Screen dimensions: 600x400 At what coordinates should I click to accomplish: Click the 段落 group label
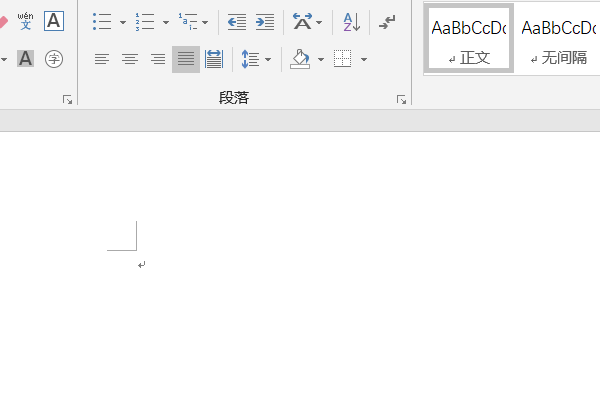click(x=234, y=98)
